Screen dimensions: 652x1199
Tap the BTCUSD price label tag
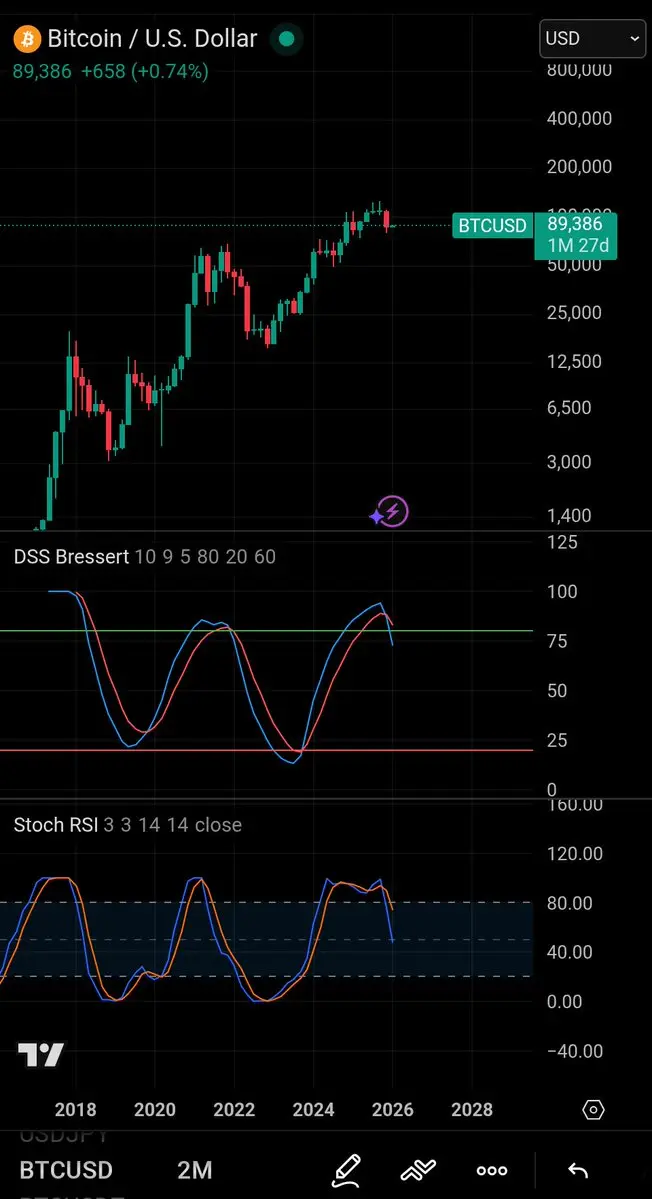click(x=493, y=226)
